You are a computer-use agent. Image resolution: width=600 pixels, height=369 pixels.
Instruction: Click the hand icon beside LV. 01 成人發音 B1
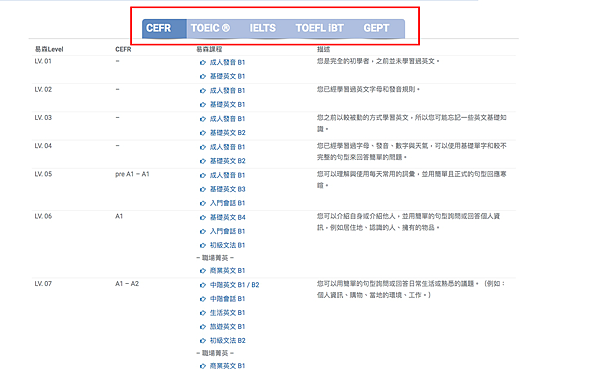tap(203, 62)
